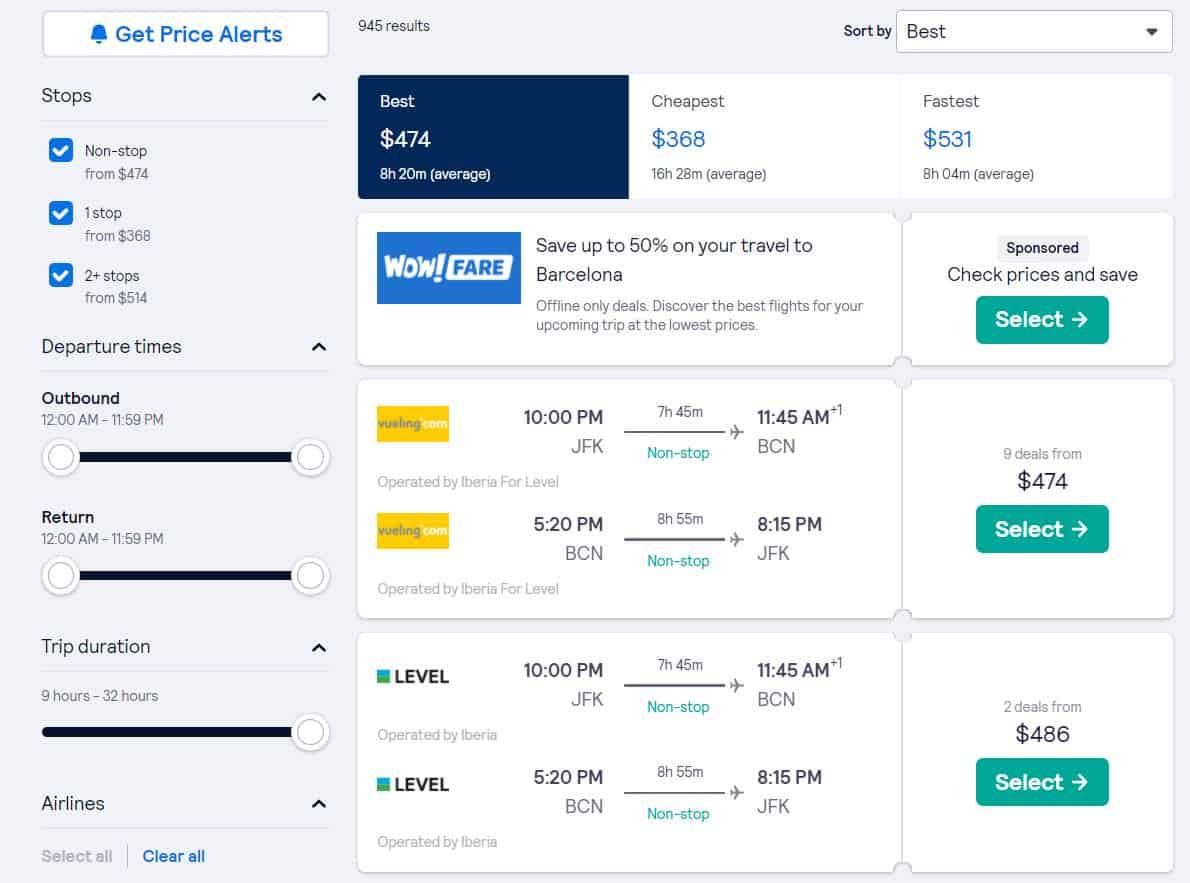Collapse the Stops filter section
1190x883 pixels.
pos(318,97)
